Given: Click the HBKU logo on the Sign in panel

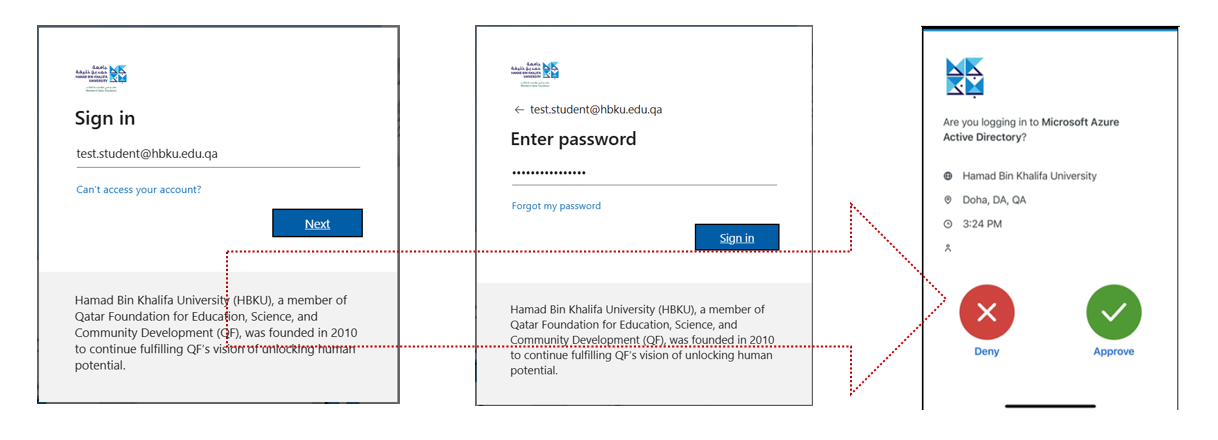Looking at the screenshot, I should pos(101,78).
